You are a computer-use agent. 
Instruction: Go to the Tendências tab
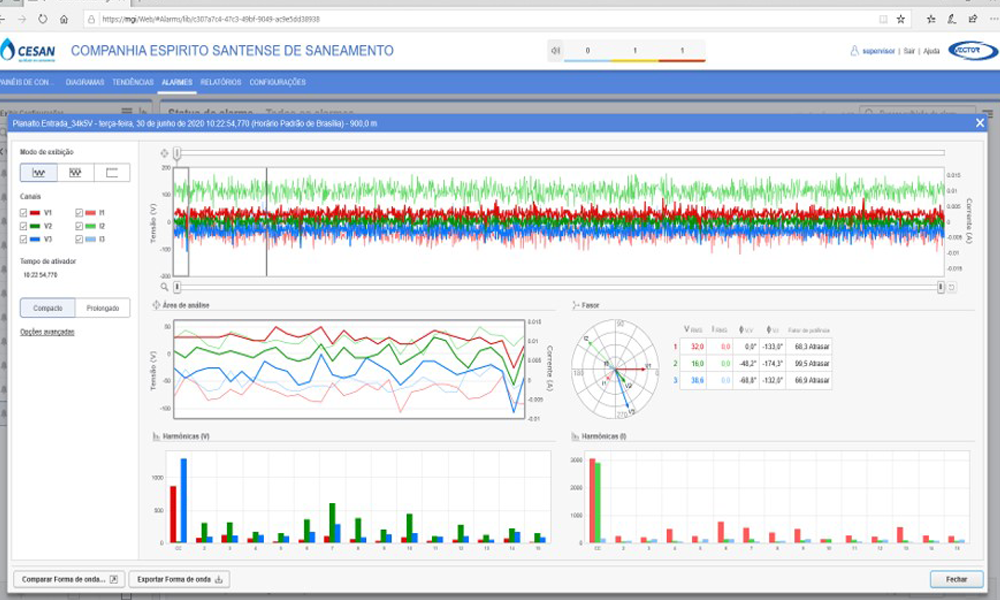point(133,82)
